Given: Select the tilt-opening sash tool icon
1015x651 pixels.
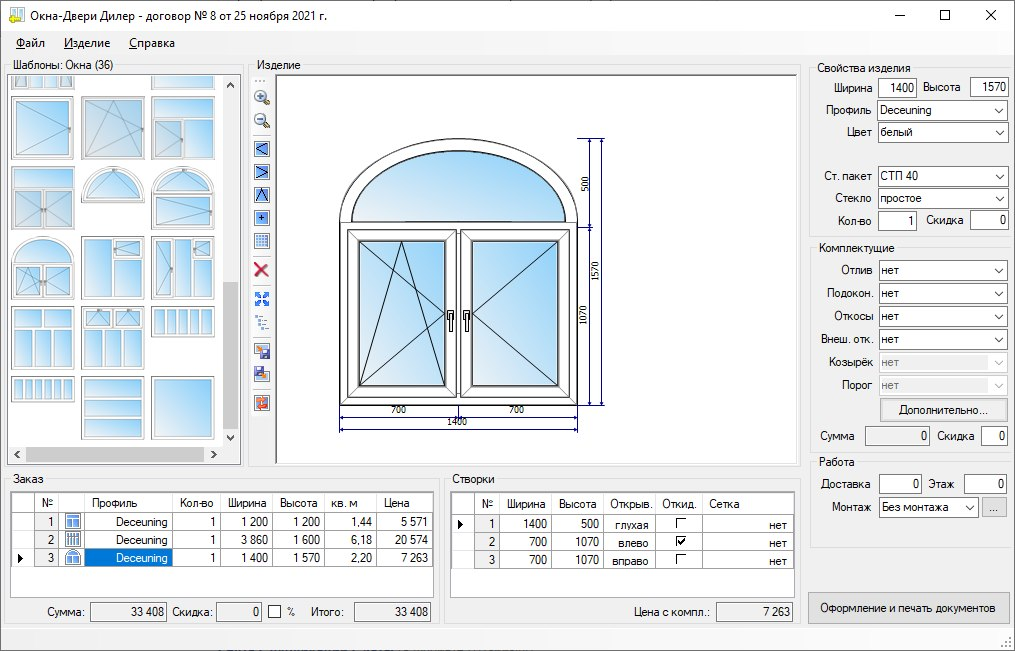Looking at the screenshot, I should coord(262,194).
